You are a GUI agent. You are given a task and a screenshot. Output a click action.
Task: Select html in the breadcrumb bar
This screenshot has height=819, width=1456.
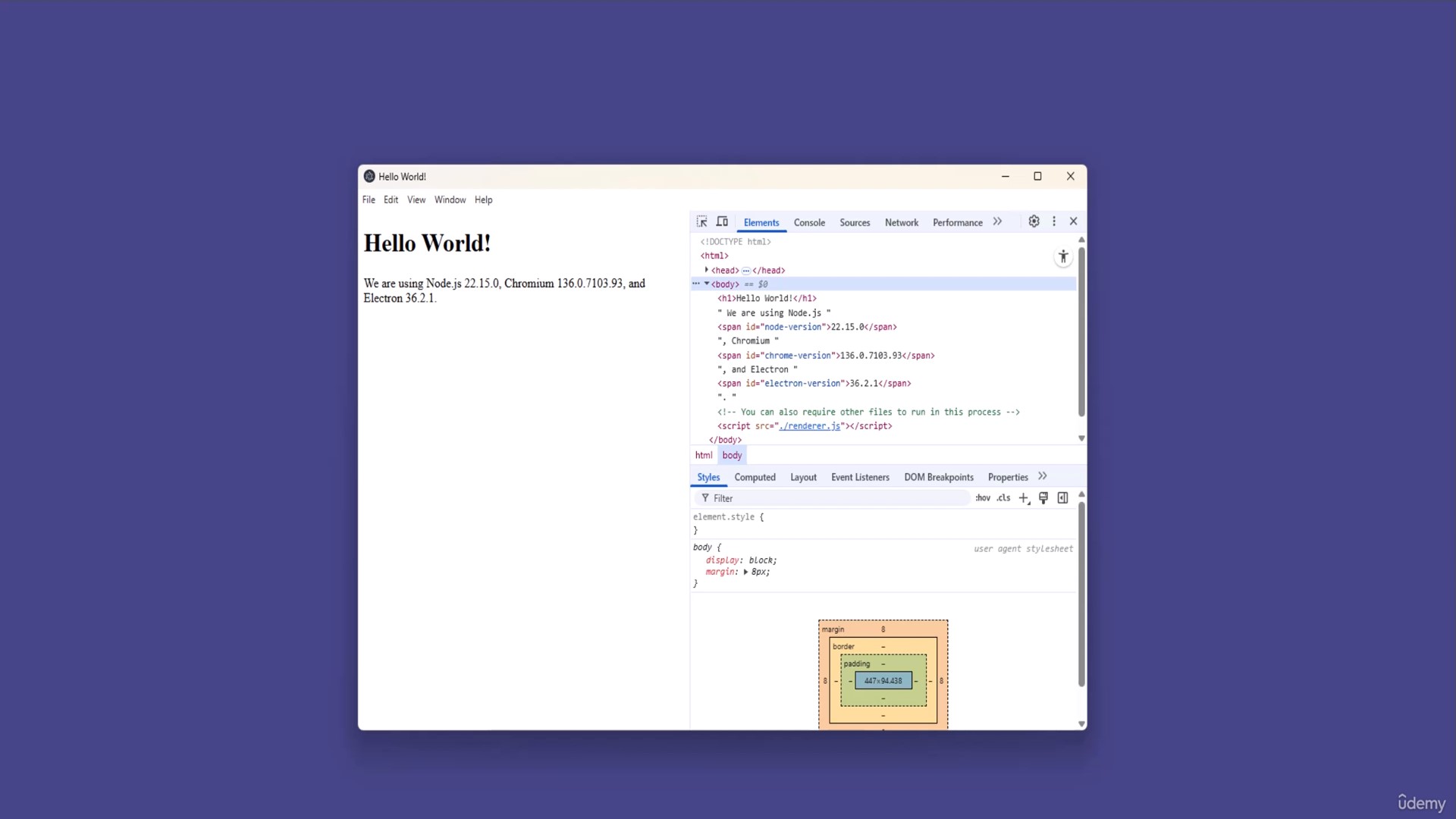click(x=704, y=456)
